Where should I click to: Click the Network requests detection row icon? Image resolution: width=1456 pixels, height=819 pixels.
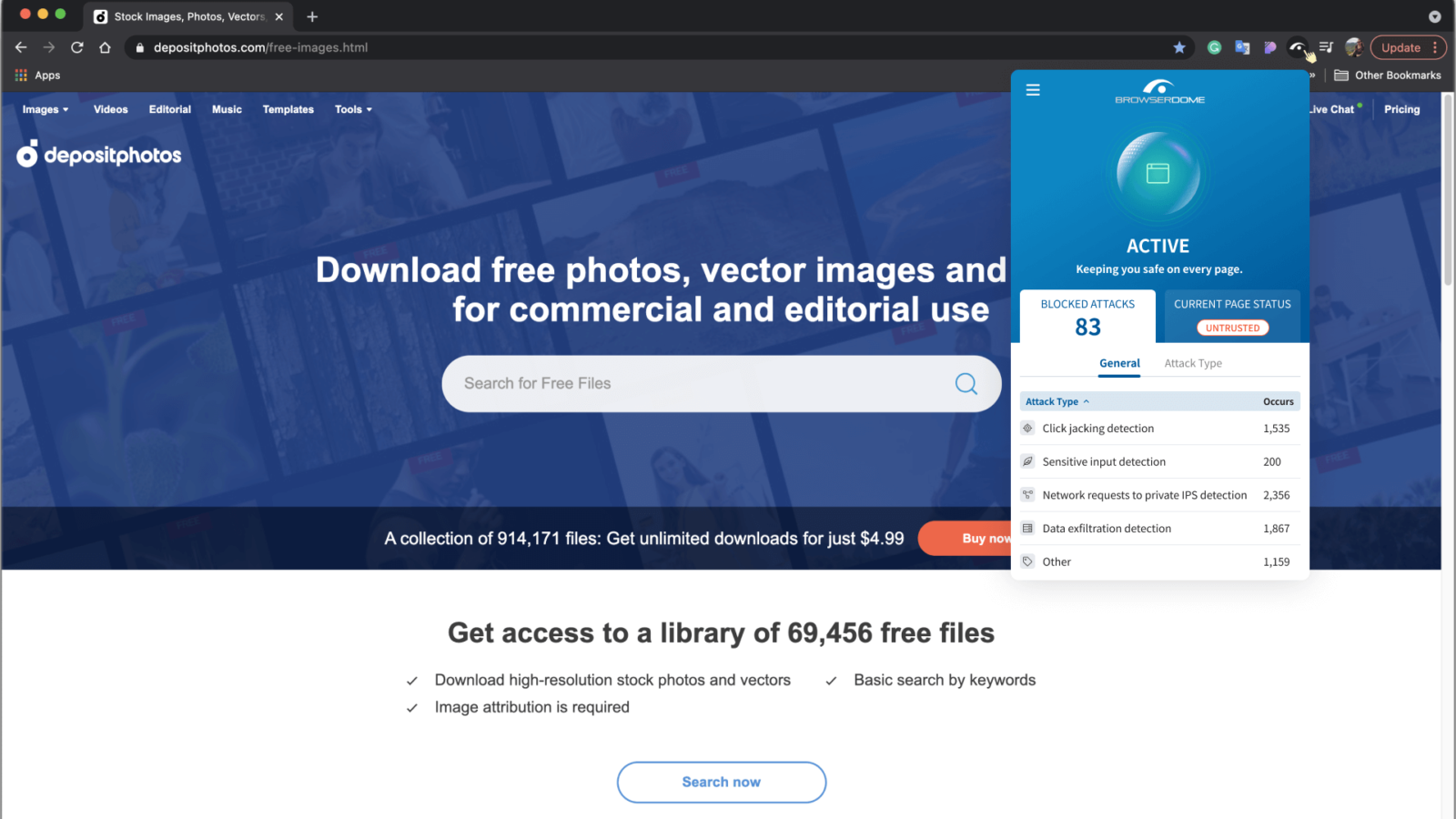[1027, 495]
